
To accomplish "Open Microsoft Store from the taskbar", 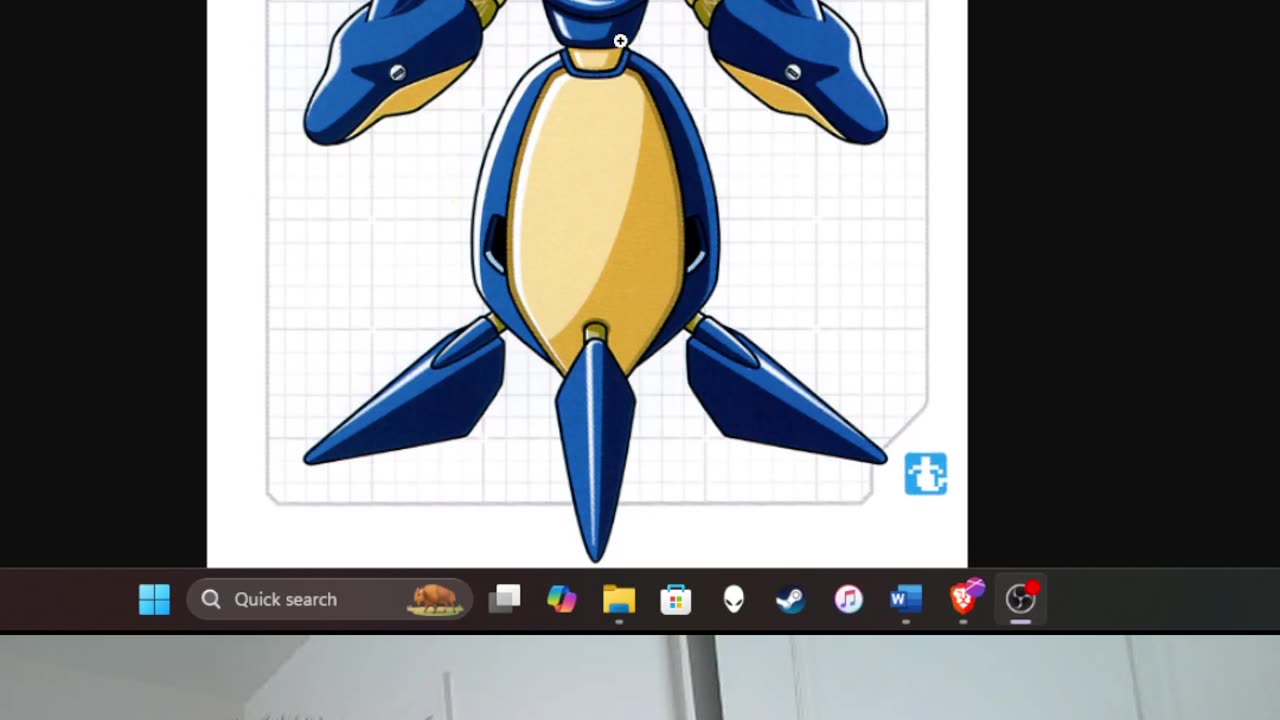I will pyautogui.click(x=676, y=599).
